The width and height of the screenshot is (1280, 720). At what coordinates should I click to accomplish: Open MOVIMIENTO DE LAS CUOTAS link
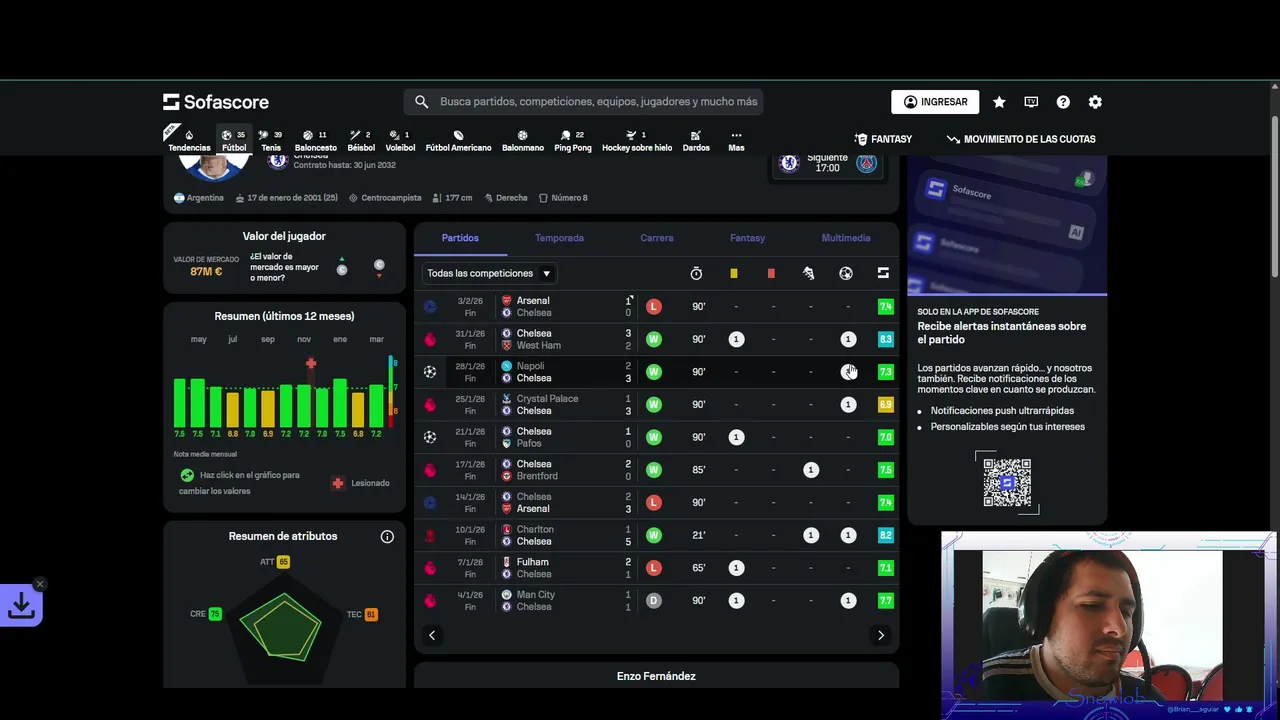tap(1021, 139)
